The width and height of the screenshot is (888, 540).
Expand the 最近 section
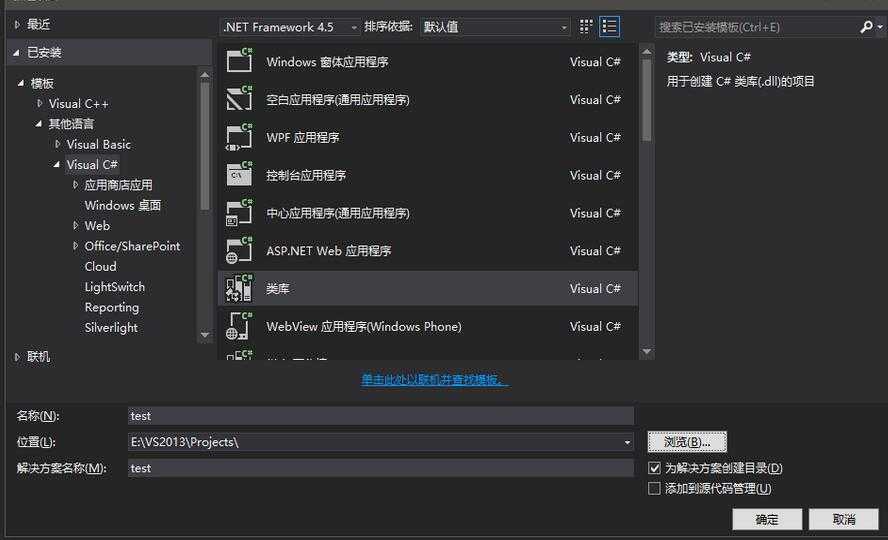point(17,24)
